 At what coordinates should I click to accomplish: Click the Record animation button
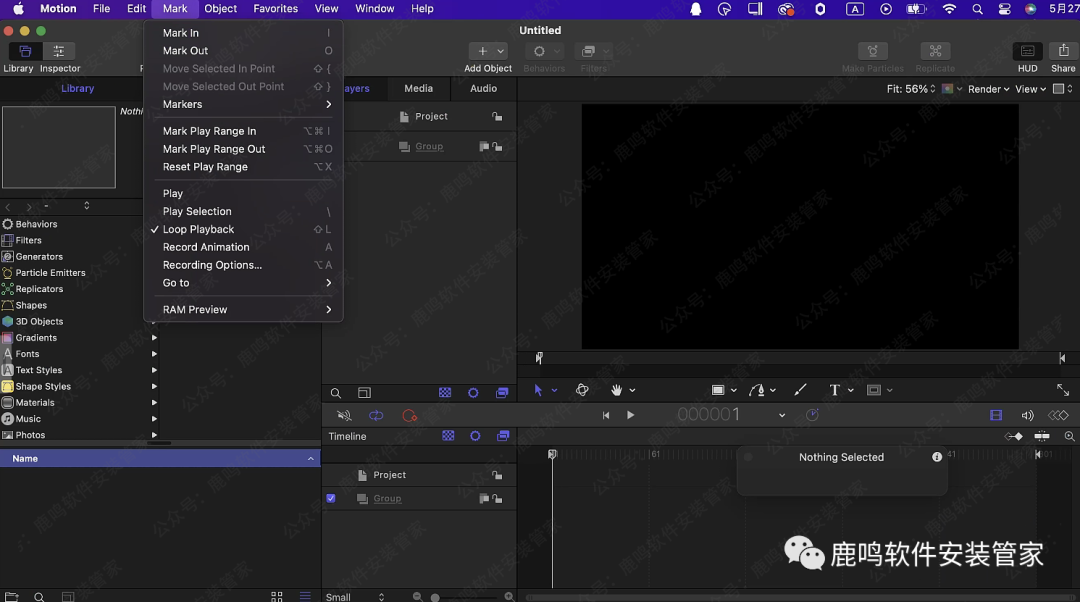(x=409, y=416)
